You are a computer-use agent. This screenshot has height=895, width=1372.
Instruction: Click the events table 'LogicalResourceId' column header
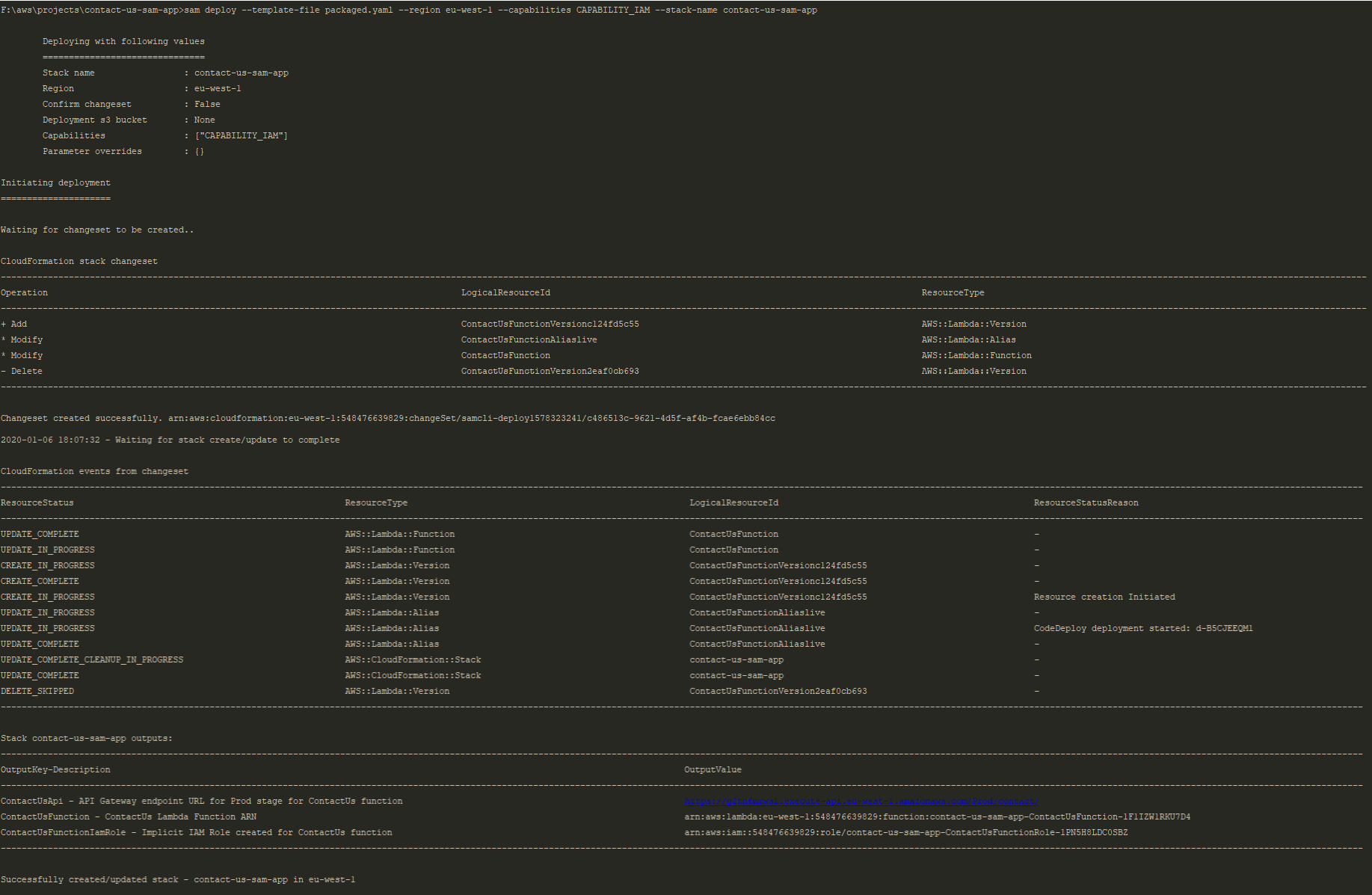[x=733, y=503]
